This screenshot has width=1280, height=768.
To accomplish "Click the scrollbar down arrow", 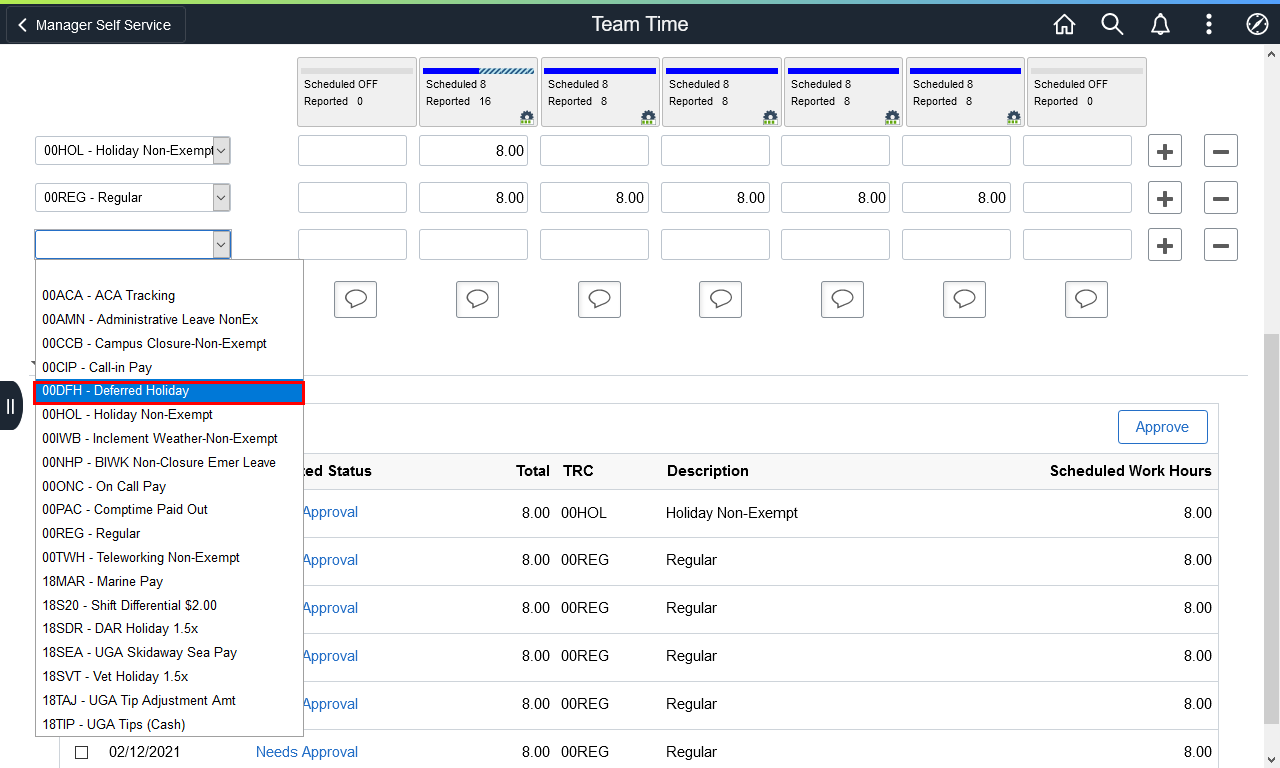I will tap(1271, 759).
